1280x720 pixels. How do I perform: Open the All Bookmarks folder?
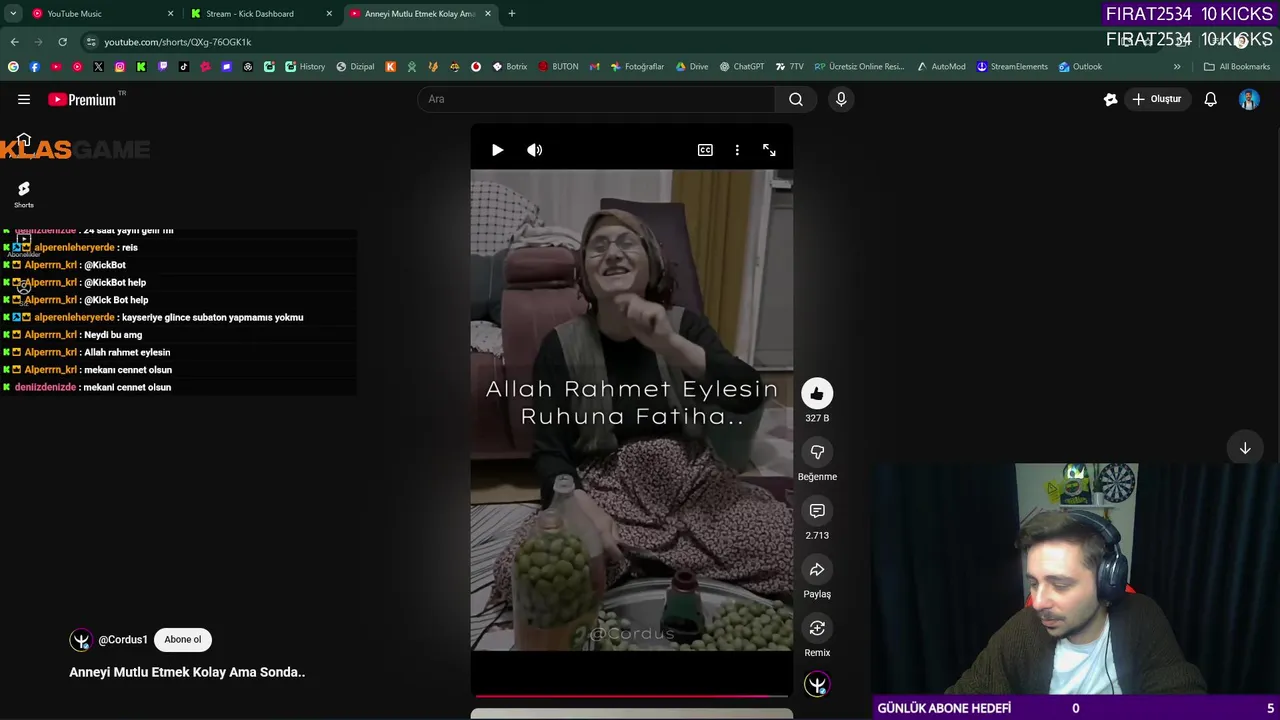[1237, 67]
